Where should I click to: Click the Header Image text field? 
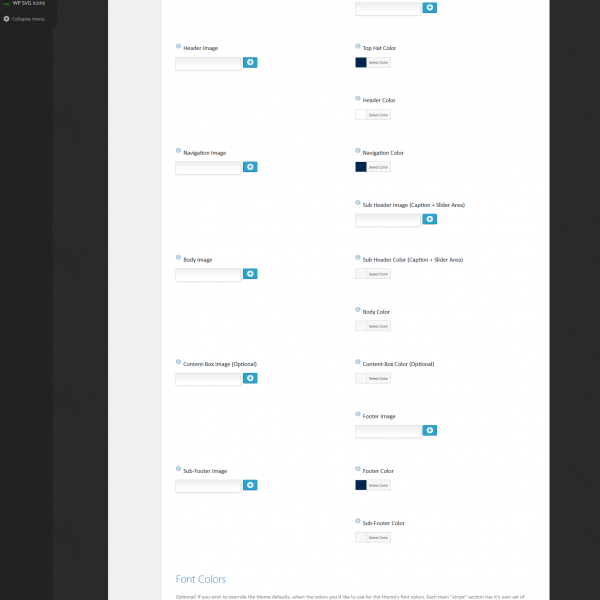[208, 63]
